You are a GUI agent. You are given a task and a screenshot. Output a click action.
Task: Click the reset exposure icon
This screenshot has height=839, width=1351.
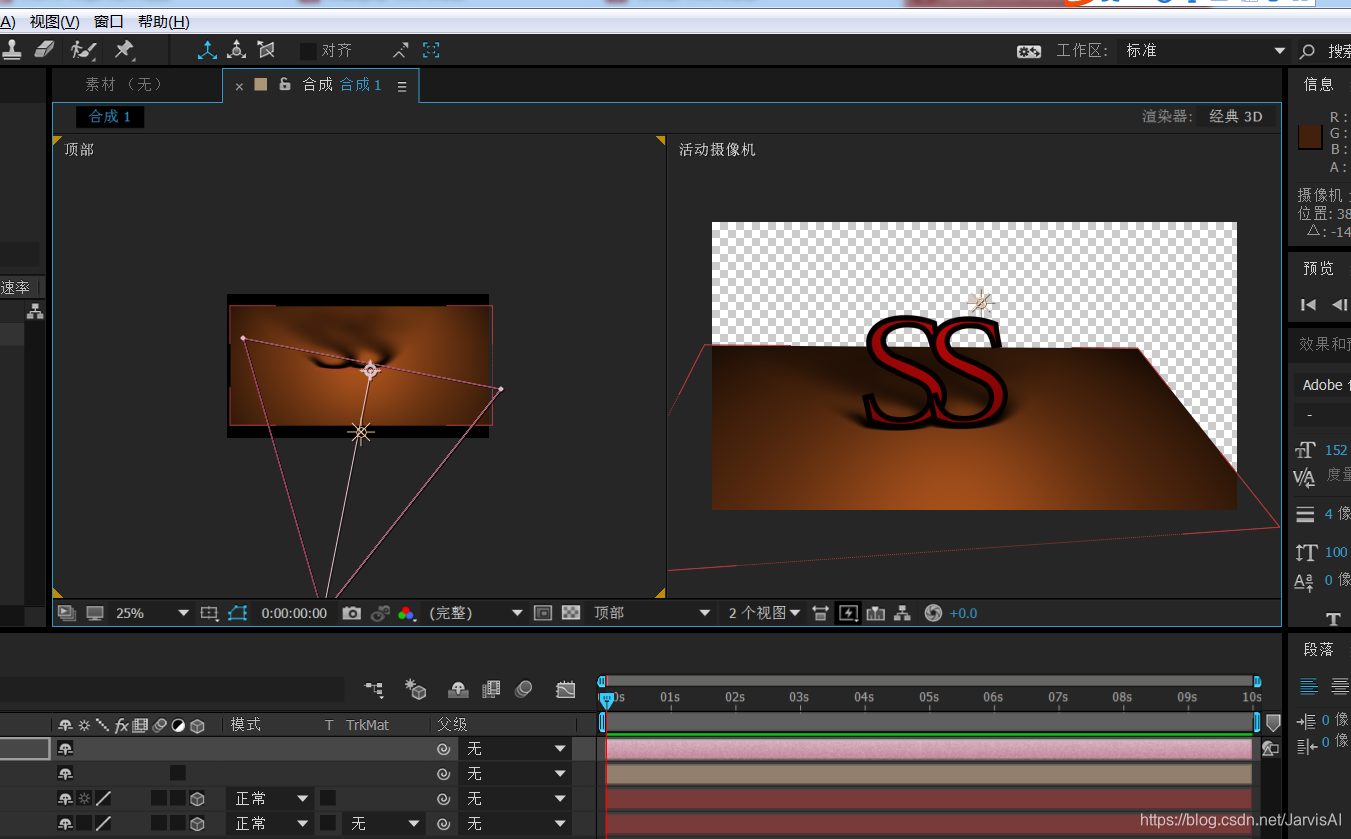click(x=933, y=613)
